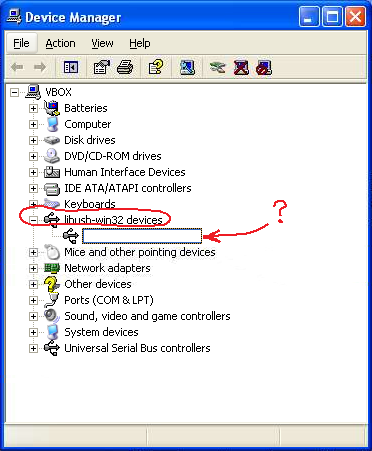Select the Other devices label
Viewport: 372px width, 451px height.
[98, 284]
